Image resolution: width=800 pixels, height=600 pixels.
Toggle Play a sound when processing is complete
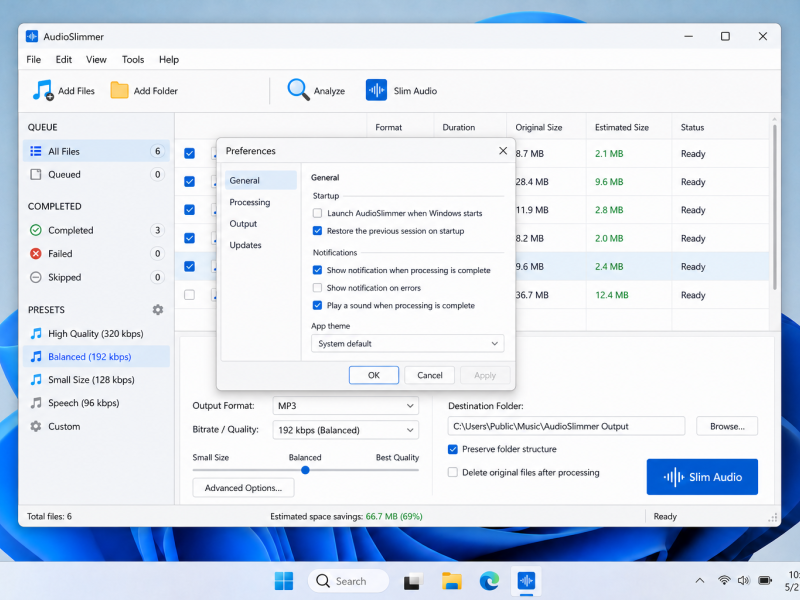[317, 305]
